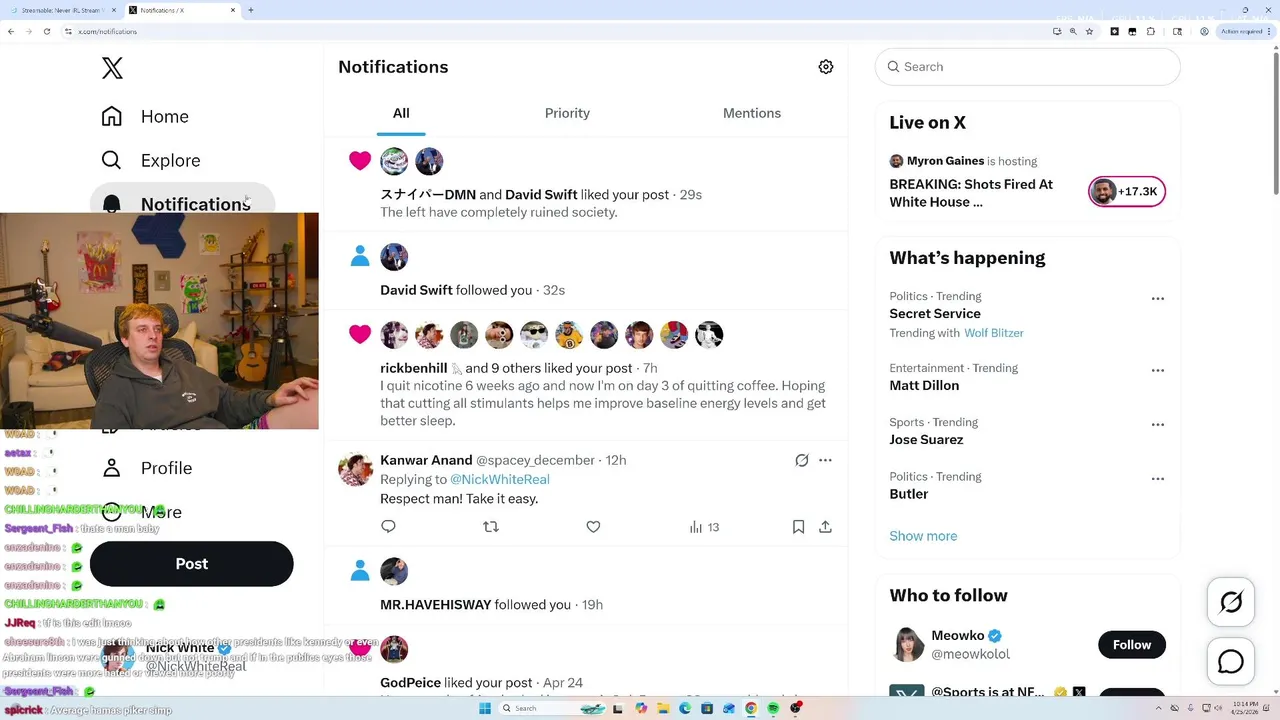Open the Secret Service trend
Viewport: 1280px width, 720px height.
pyautogui.click(x=935, y=314)
